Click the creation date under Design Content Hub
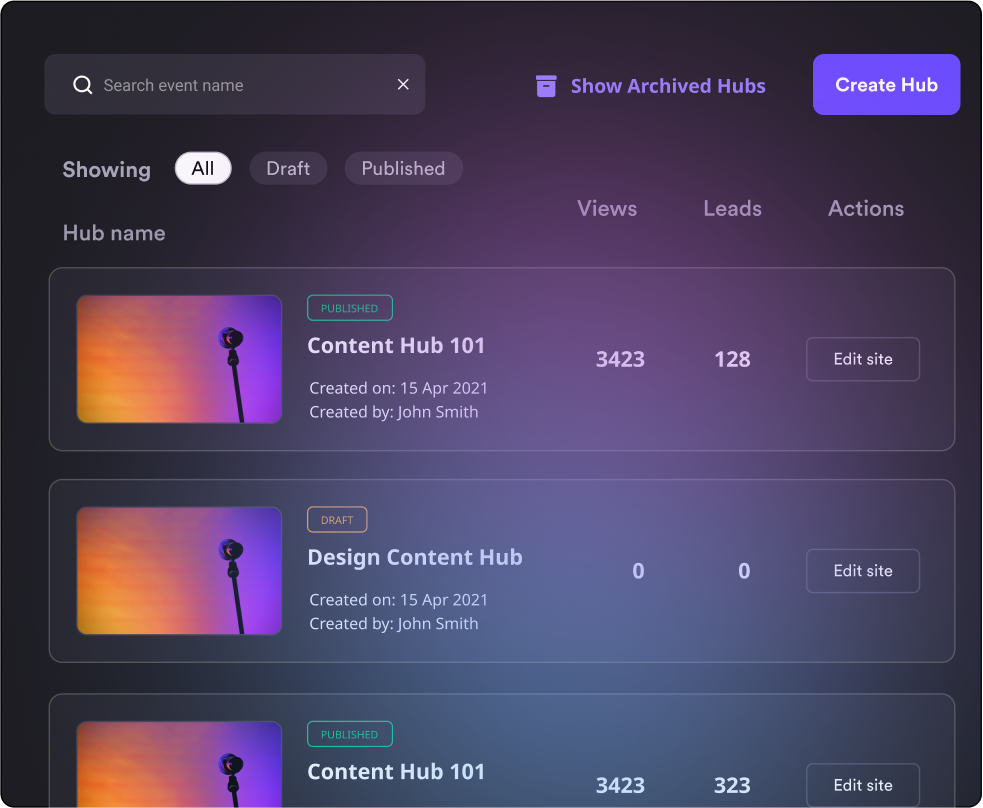983x808 pixels. point(399,600)
